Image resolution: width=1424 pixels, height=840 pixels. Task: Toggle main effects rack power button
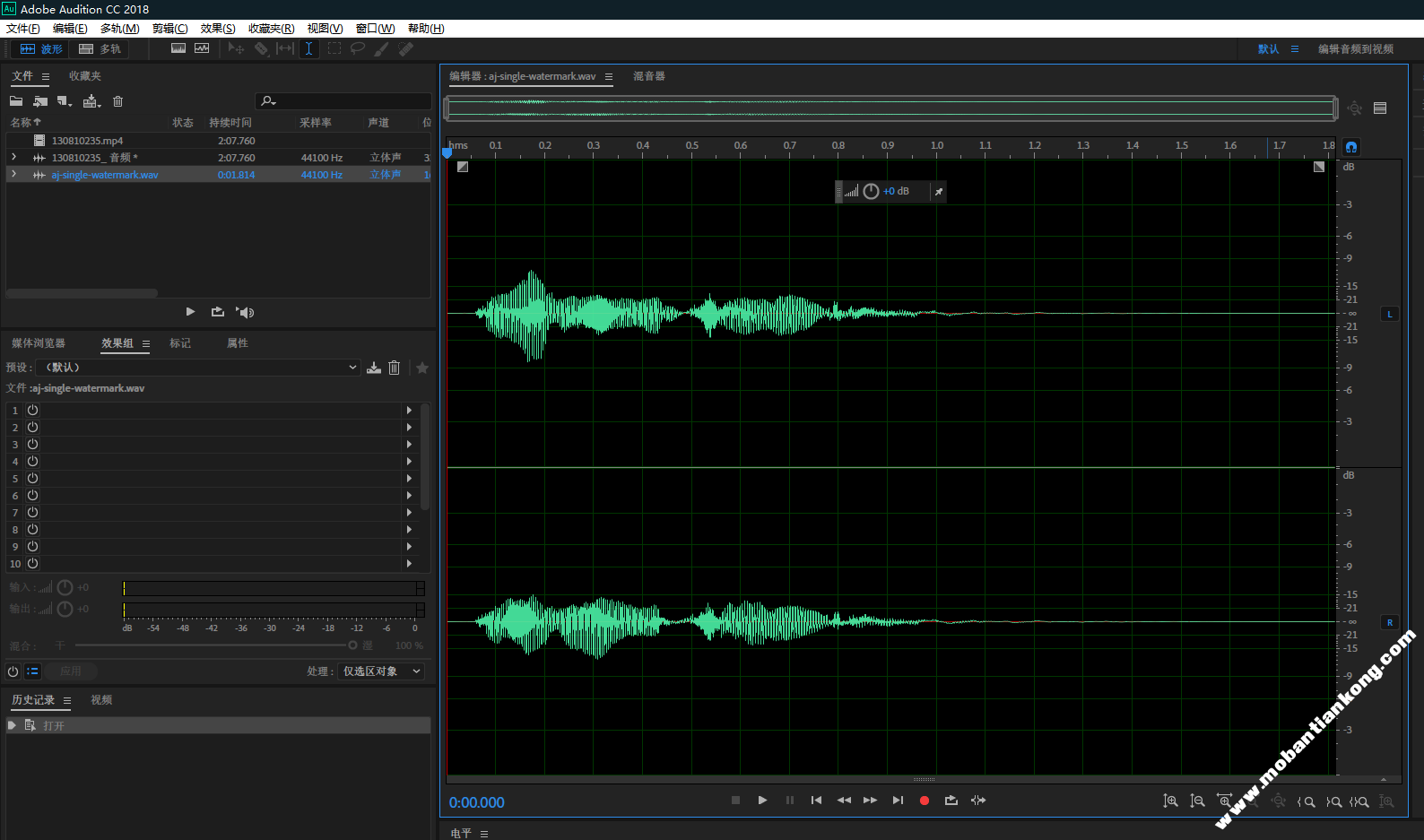tap(13, 671)
